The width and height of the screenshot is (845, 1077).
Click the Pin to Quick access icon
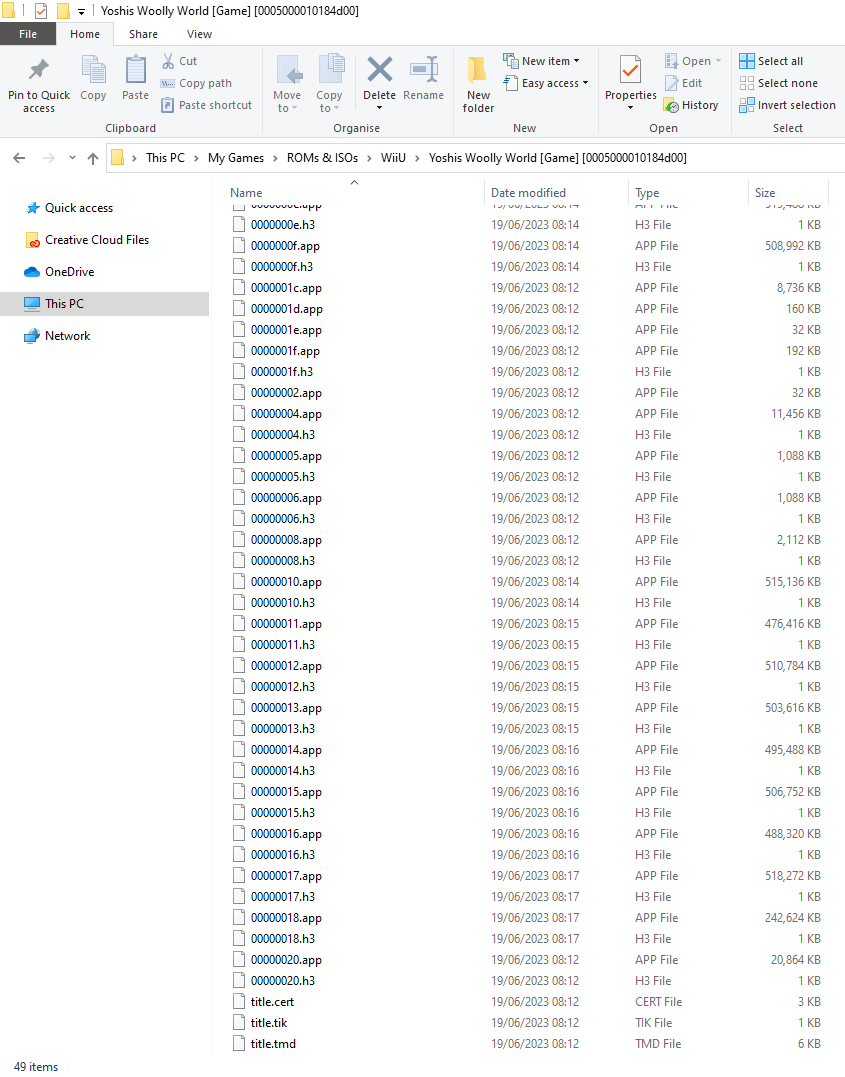click(38, 69)
